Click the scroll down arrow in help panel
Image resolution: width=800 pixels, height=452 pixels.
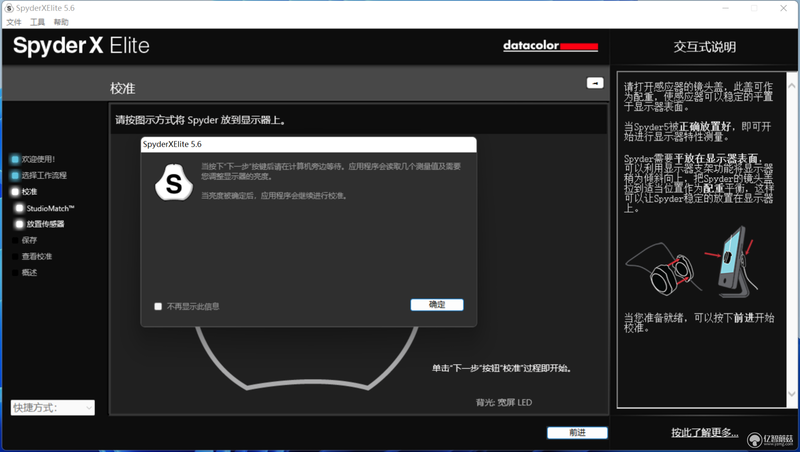click(791, 394)
